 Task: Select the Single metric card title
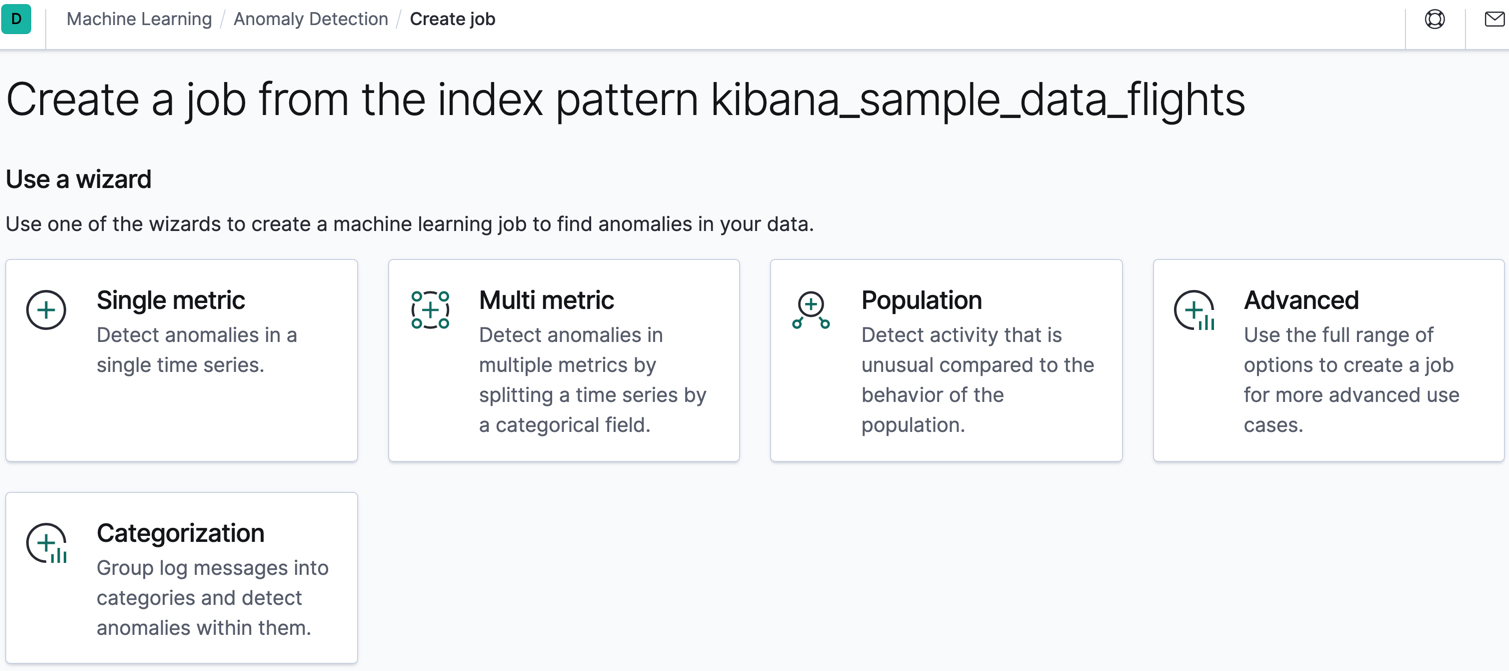tap(170, 300)
